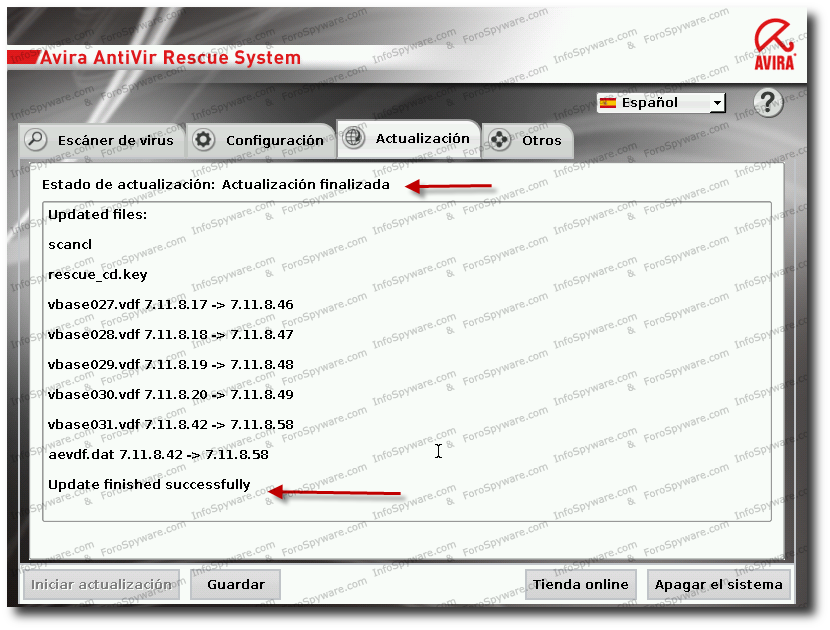The height and width of the screenshot is (630, 830).
Task: Click the 'Estado de actualización:' label
Action: coord(129,184)
